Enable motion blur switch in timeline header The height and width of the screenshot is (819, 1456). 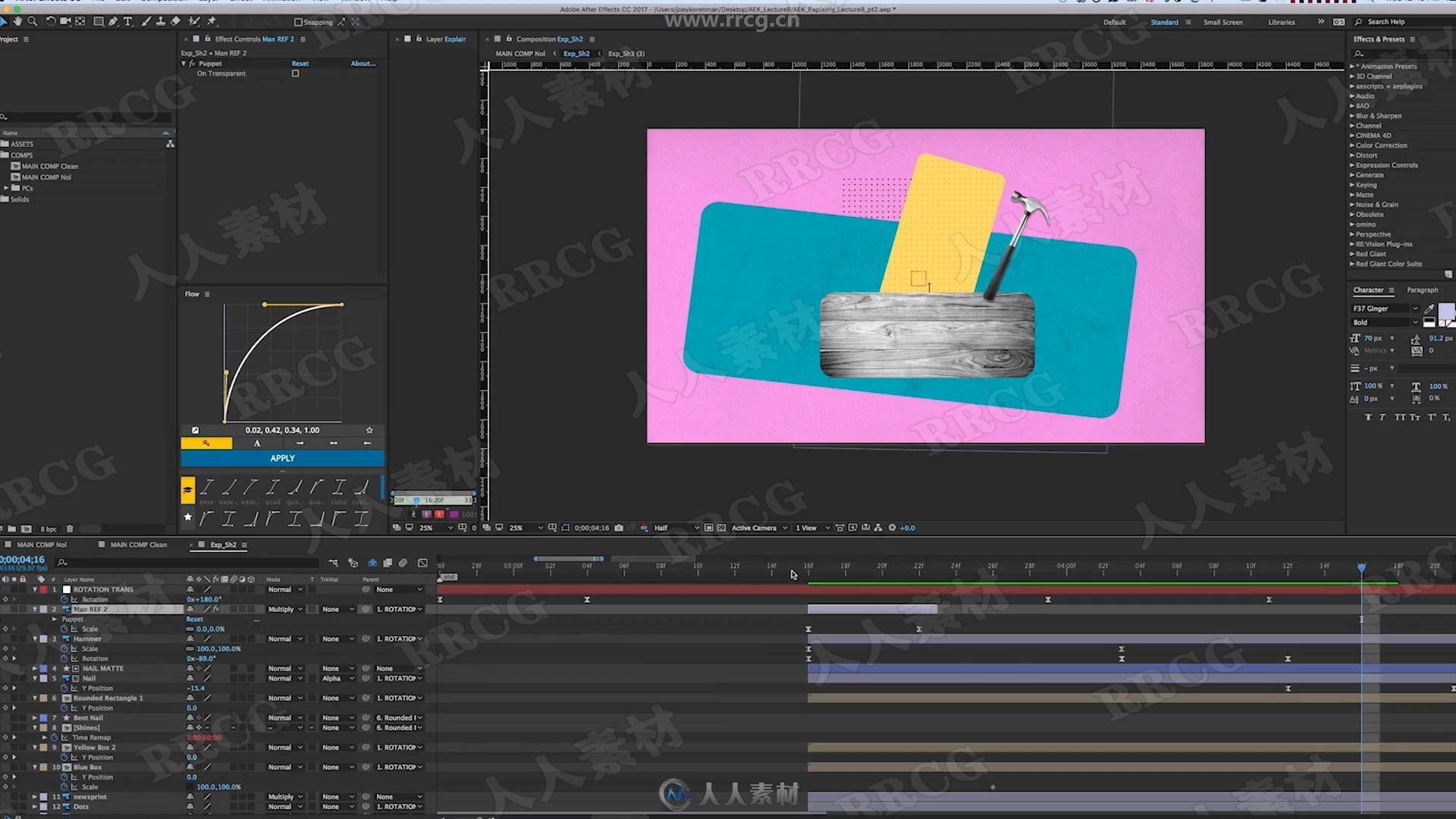[x=403, y=563]
